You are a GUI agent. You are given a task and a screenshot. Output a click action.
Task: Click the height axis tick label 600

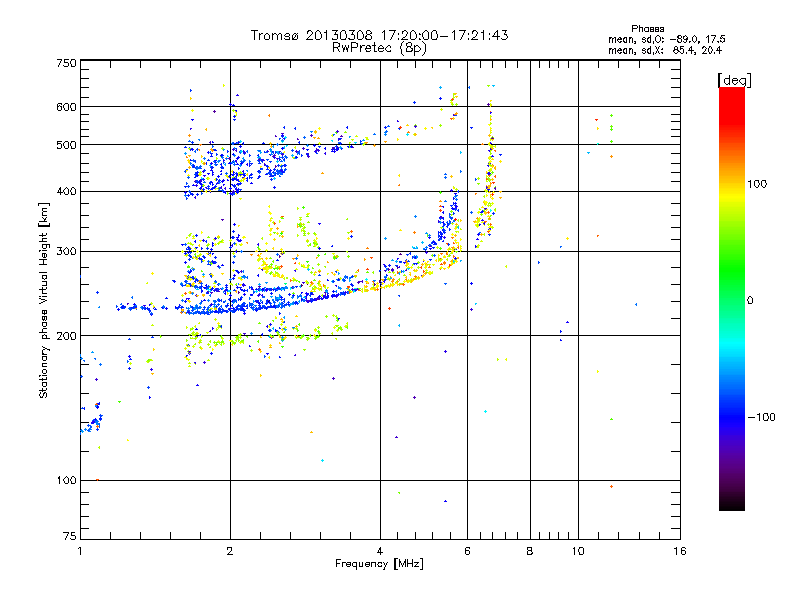tap(66, 107)
